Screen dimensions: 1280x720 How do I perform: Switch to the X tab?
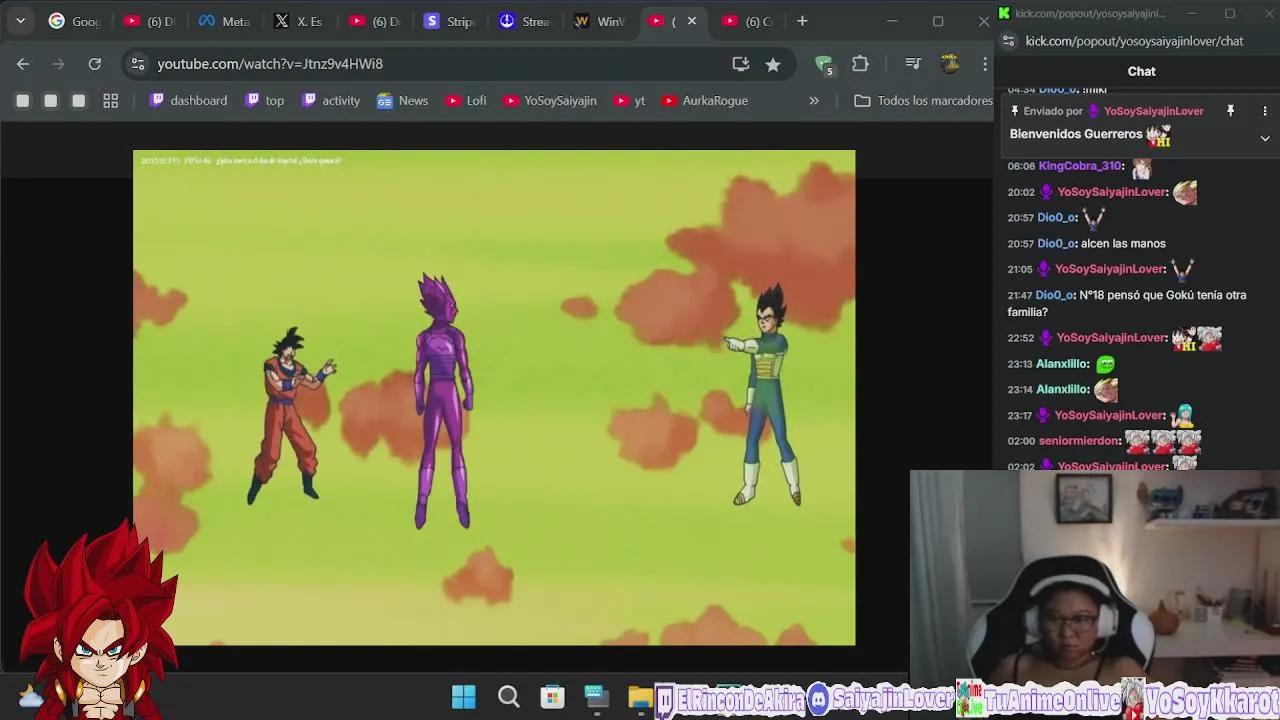(300, 21)
